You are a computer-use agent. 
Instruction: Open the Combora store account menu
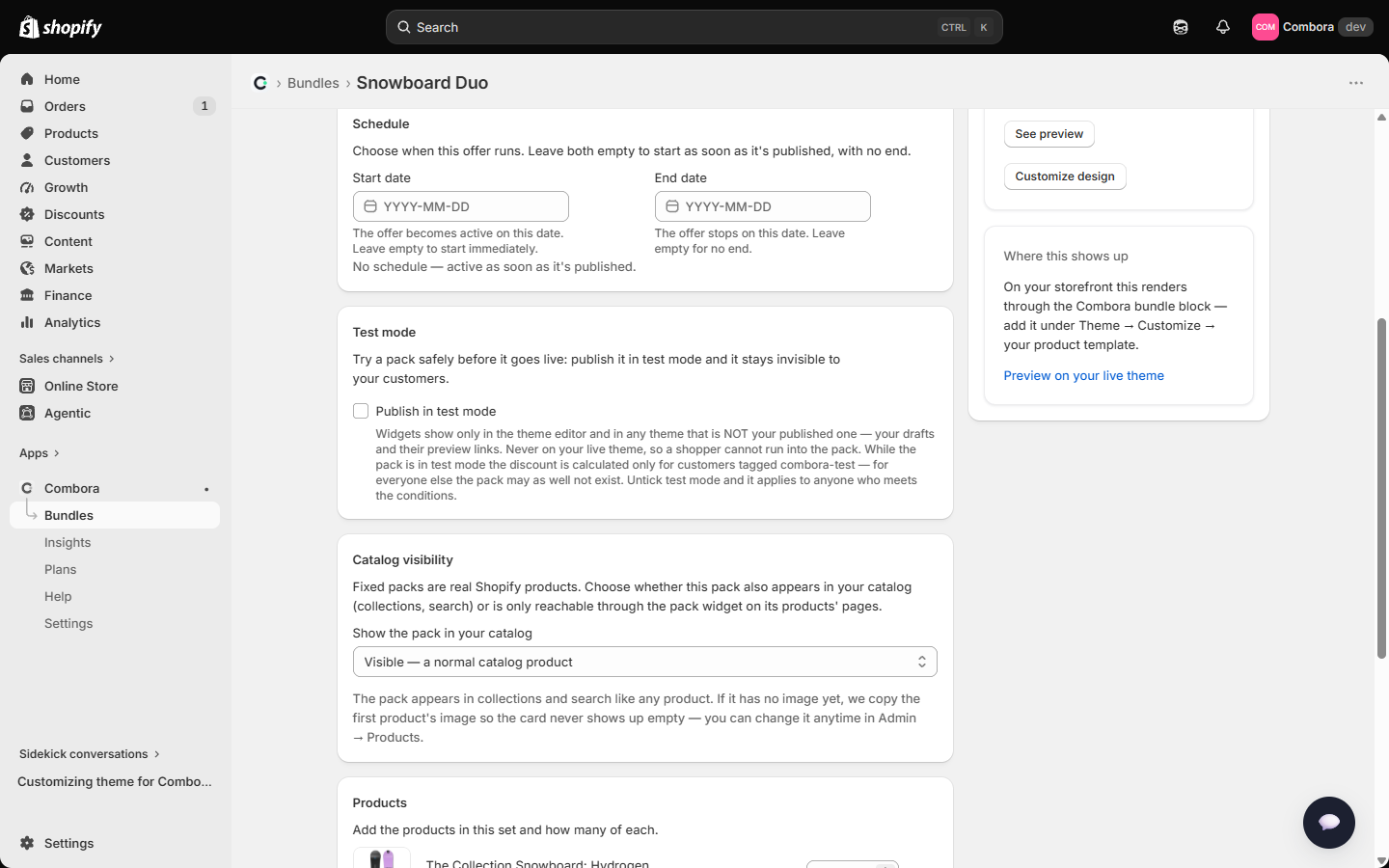click(x=1312, y=27)
